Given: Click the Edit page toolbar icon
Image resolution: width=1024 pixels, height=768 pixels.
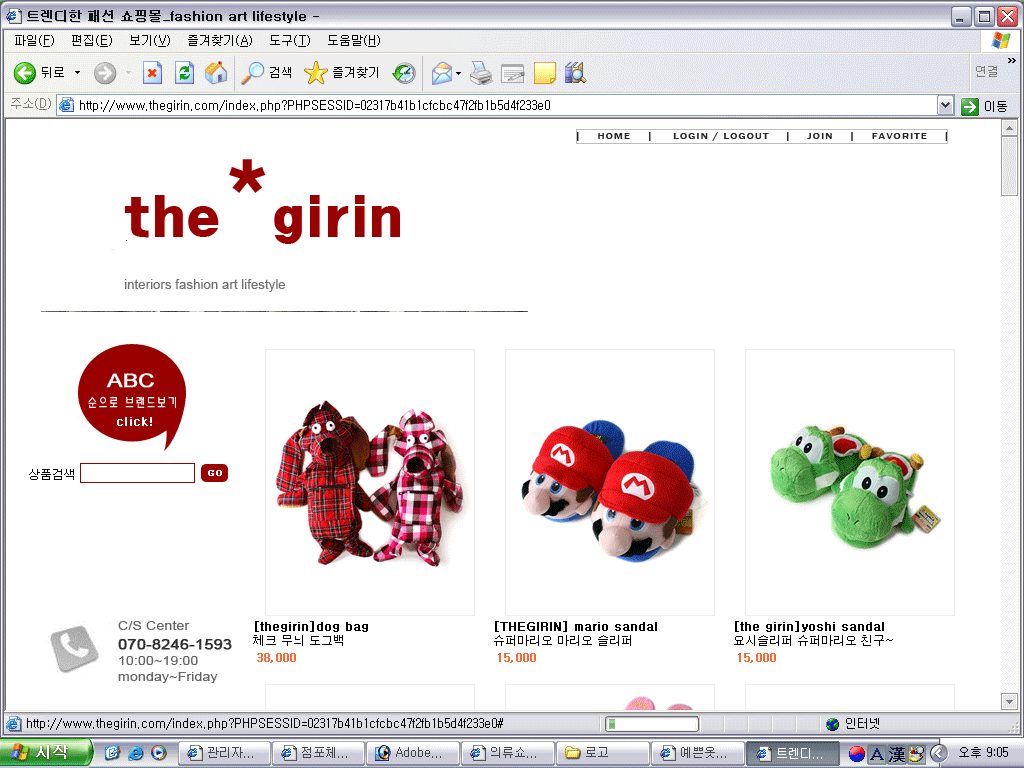Looking at the screenshot, I should point(513,73).
